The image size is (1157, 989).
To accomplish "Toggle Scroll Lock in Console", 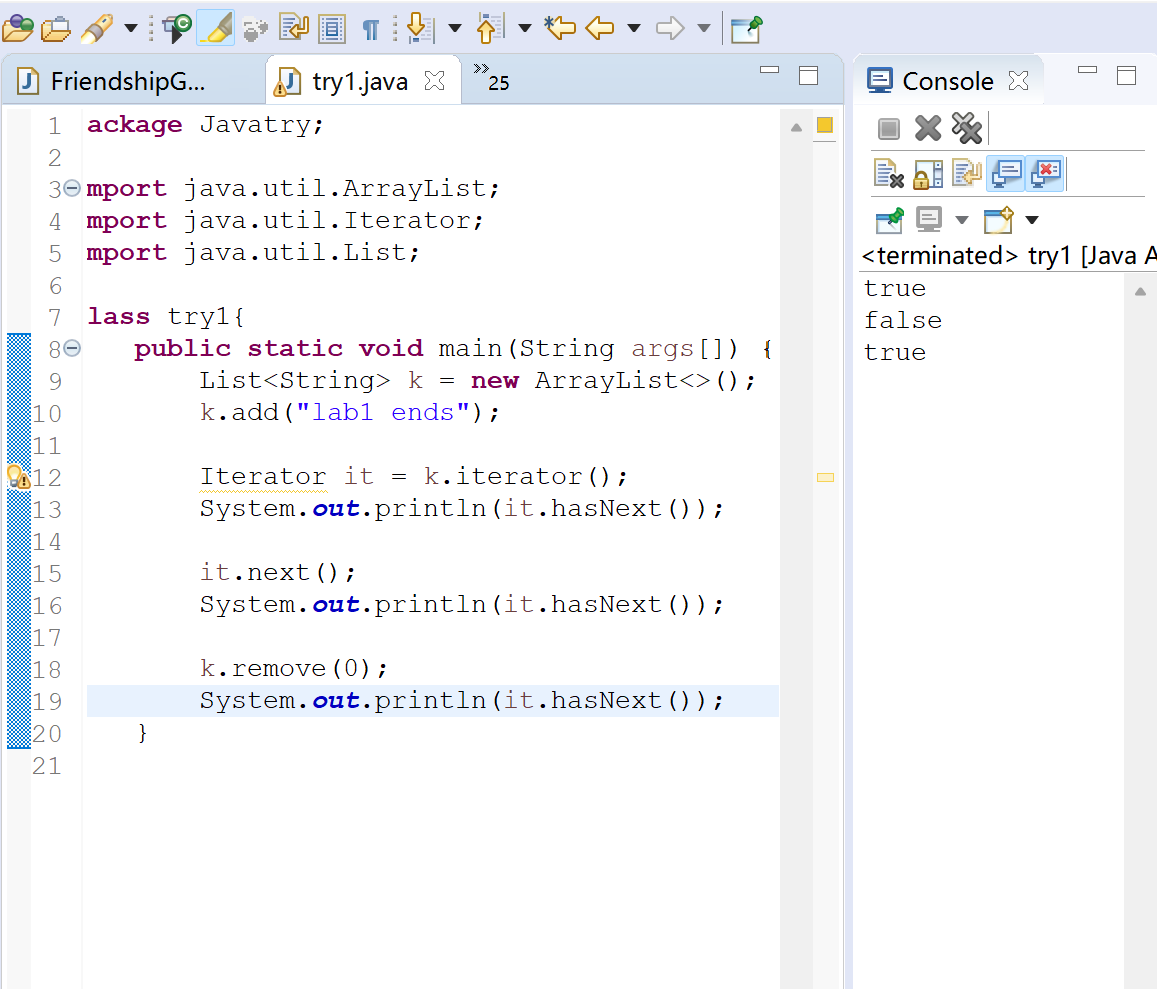I will point(928,174).
